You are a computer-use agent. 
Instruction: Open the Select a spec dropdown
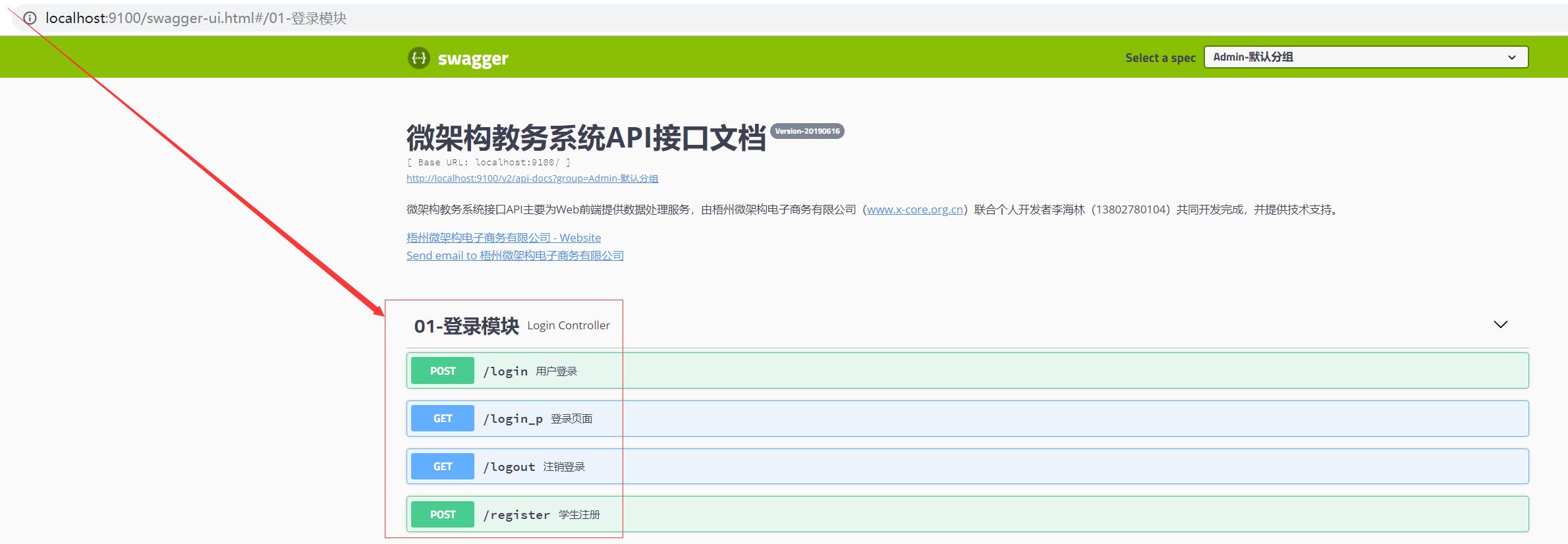click(x=1366, y=57)
